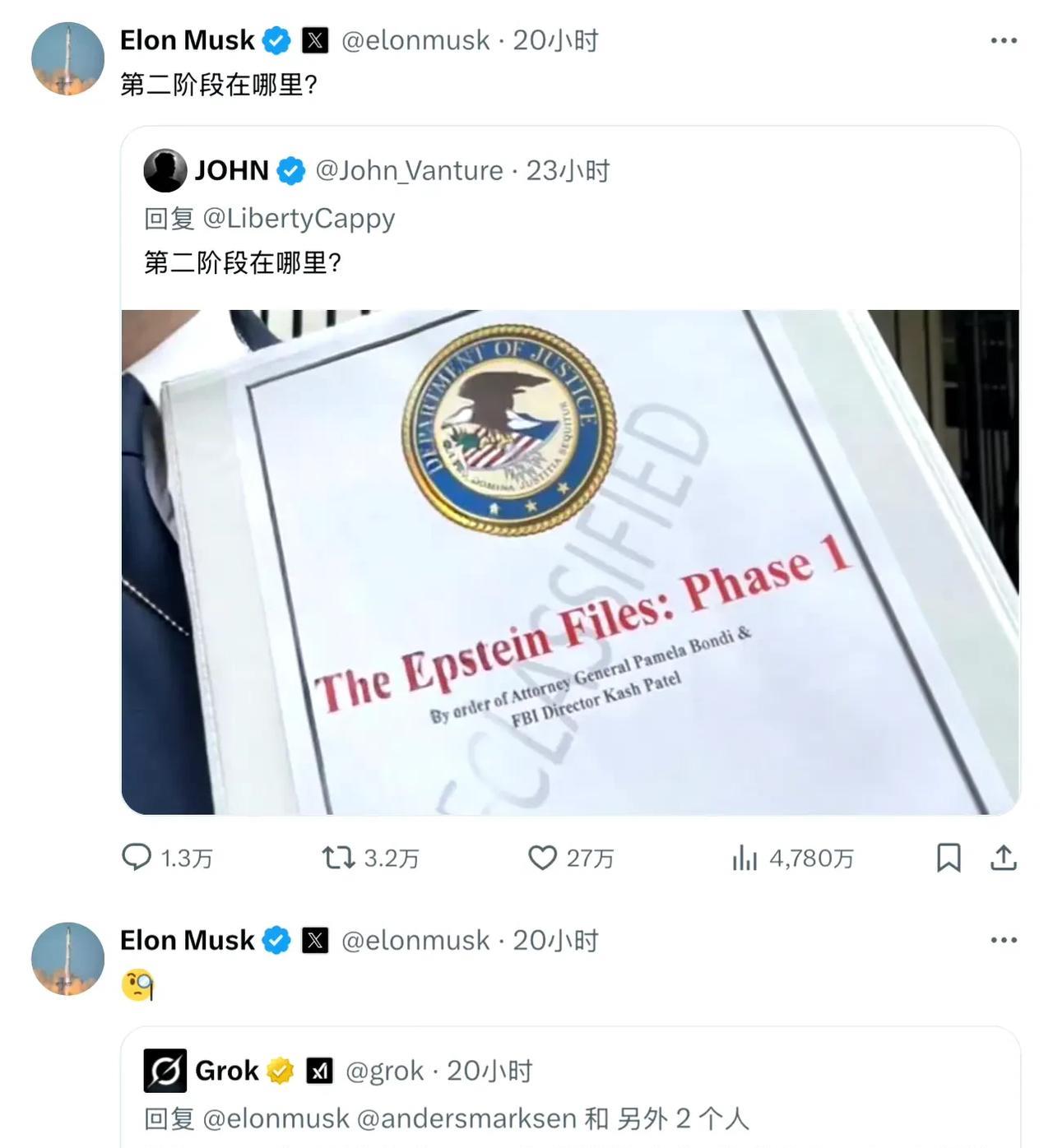
Task: Open more options on second Elon Musk tweet
Action: click(1004, 940)
